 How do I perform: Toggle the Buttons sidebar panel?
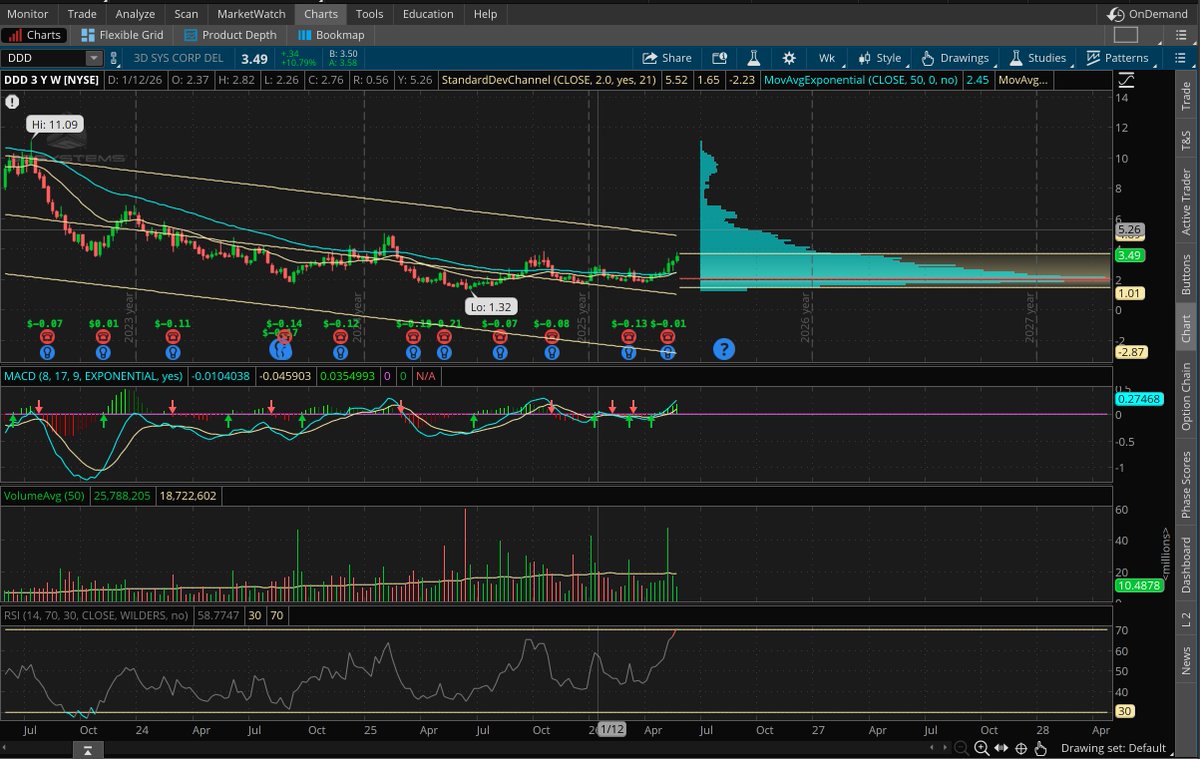(x=1187, y=273)
